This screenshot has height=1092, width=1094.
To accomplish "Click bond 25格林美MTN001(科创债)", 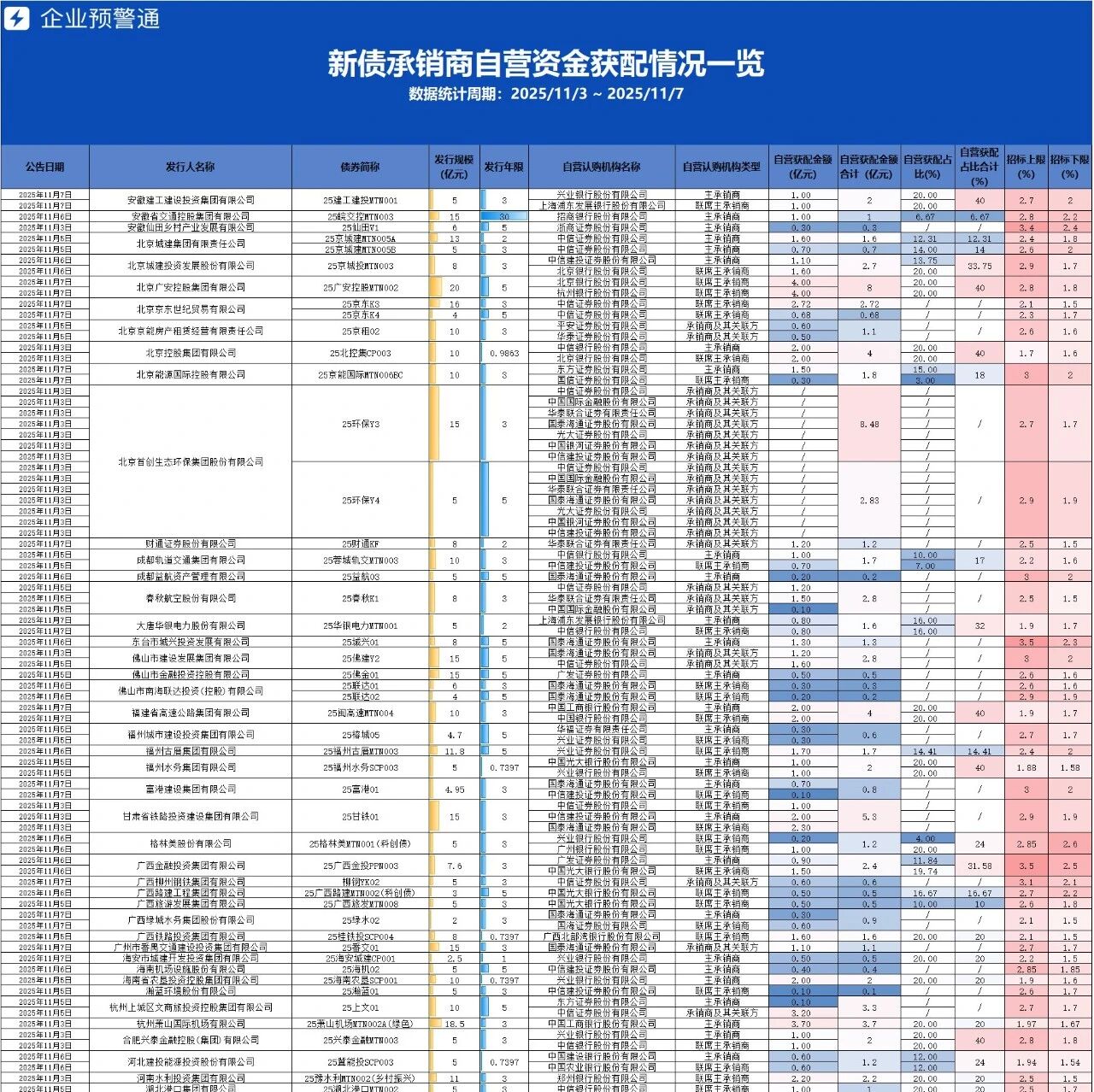I will (361, 843).
